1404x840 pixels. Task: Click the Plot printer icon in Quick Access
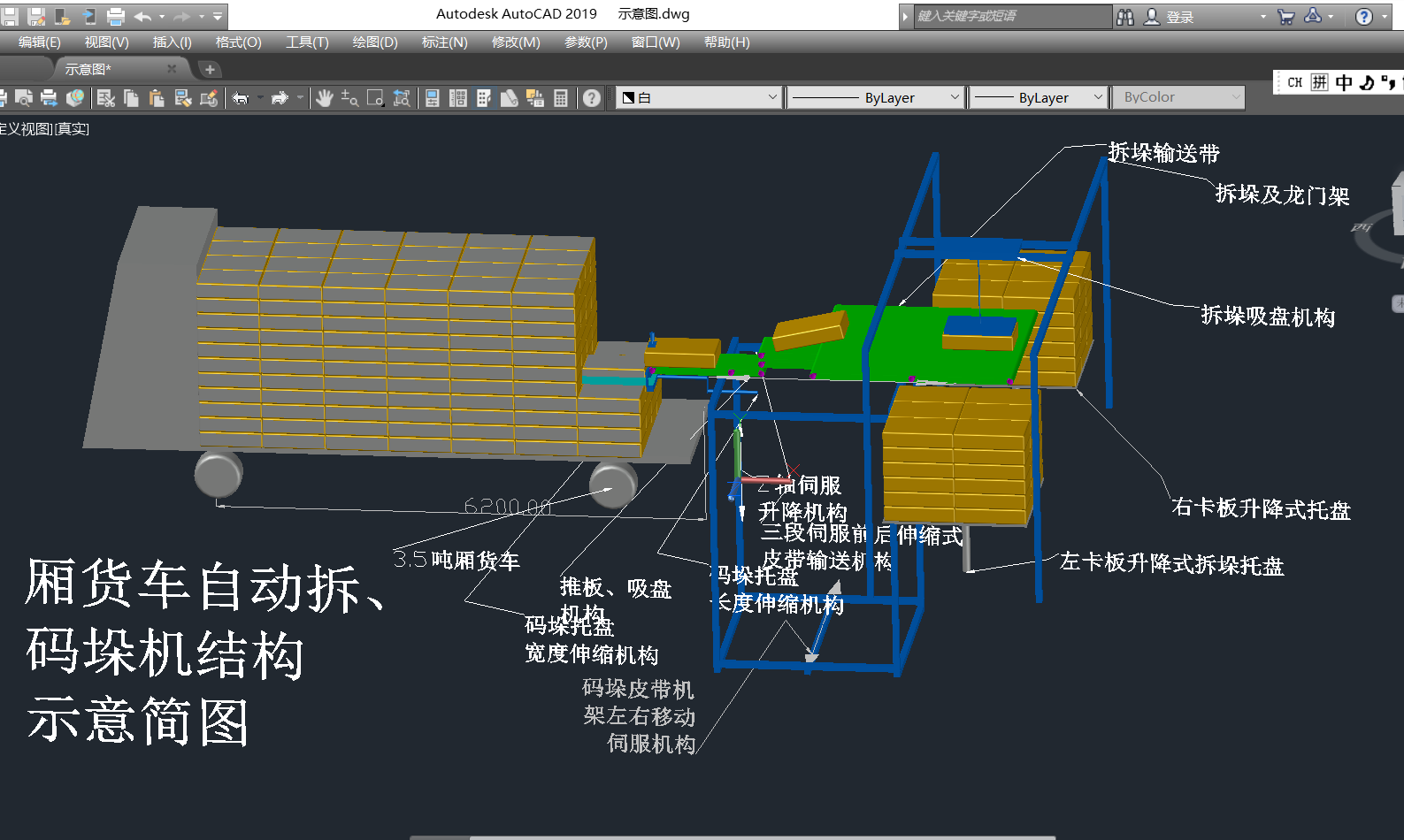[115, 16]
